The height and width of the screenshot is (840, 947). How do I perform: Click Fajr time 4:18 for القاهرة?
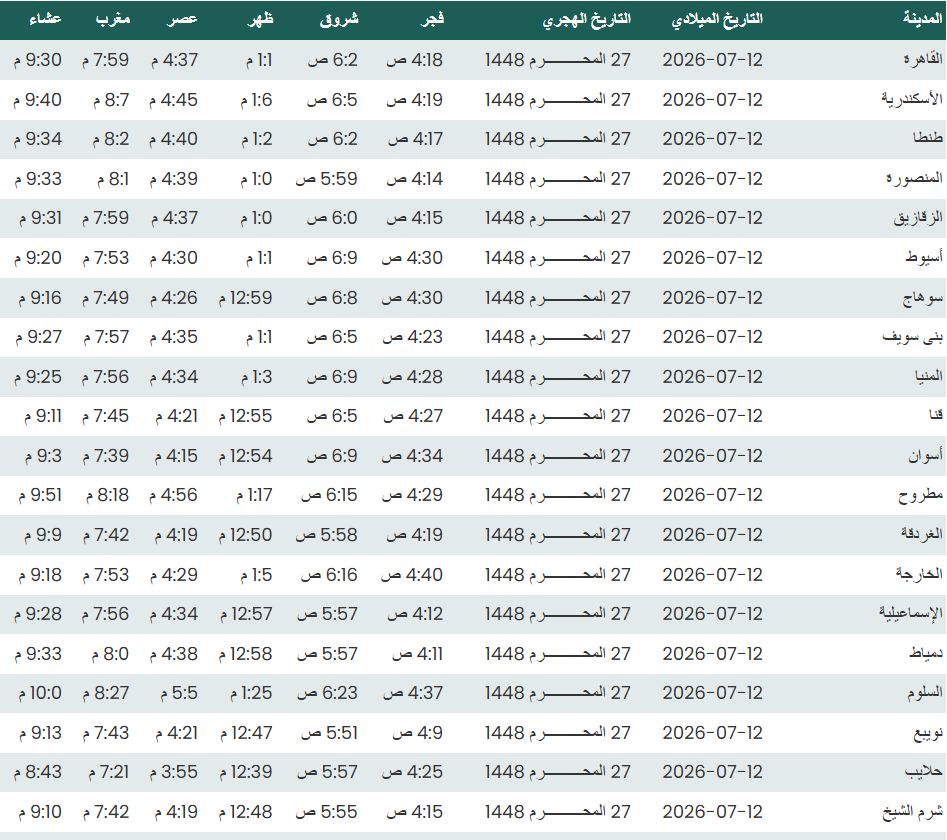click(x=414, y=60)
